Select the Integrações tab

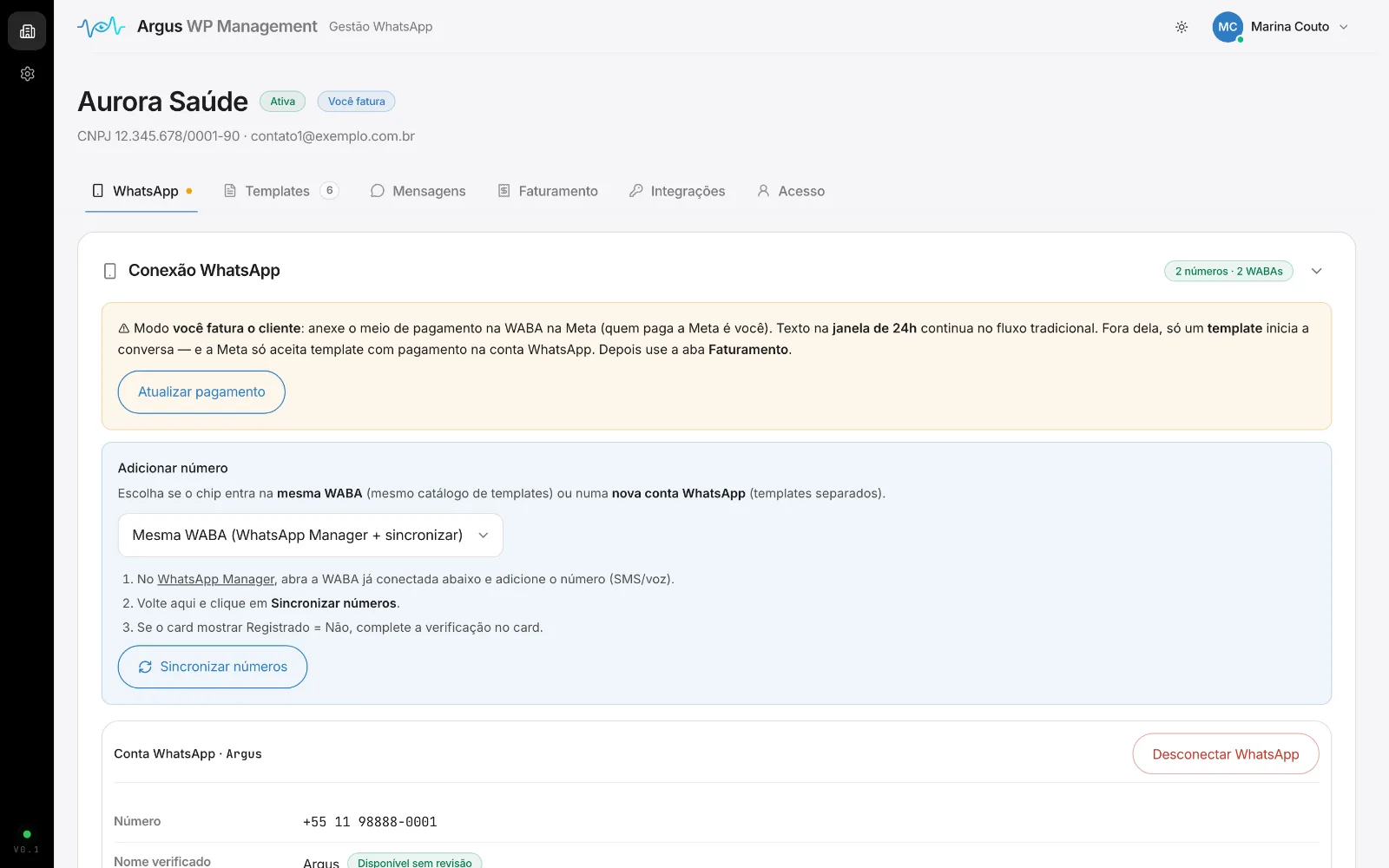677,191
